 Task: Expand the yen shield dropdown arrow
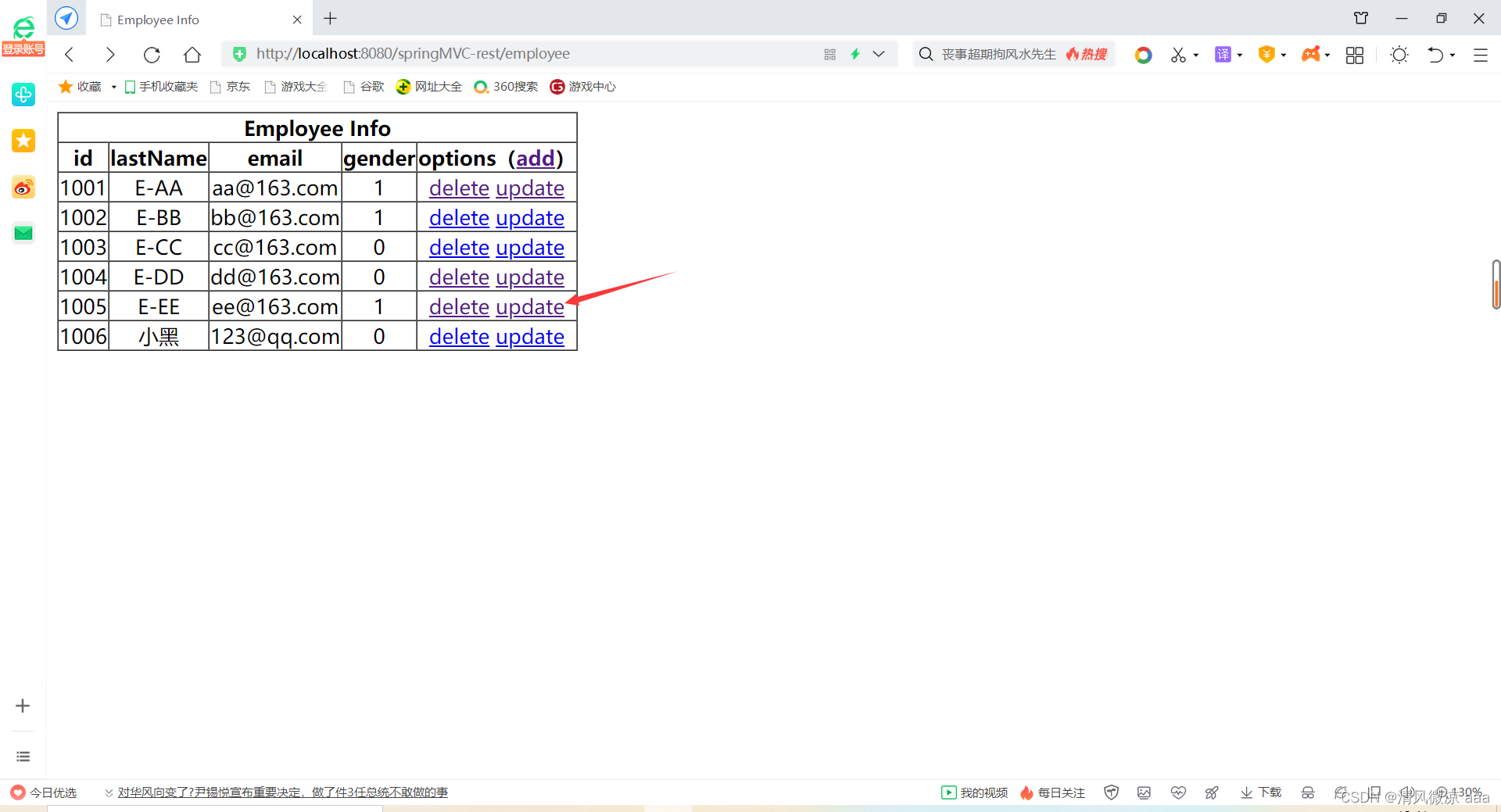coord(1284,55)
